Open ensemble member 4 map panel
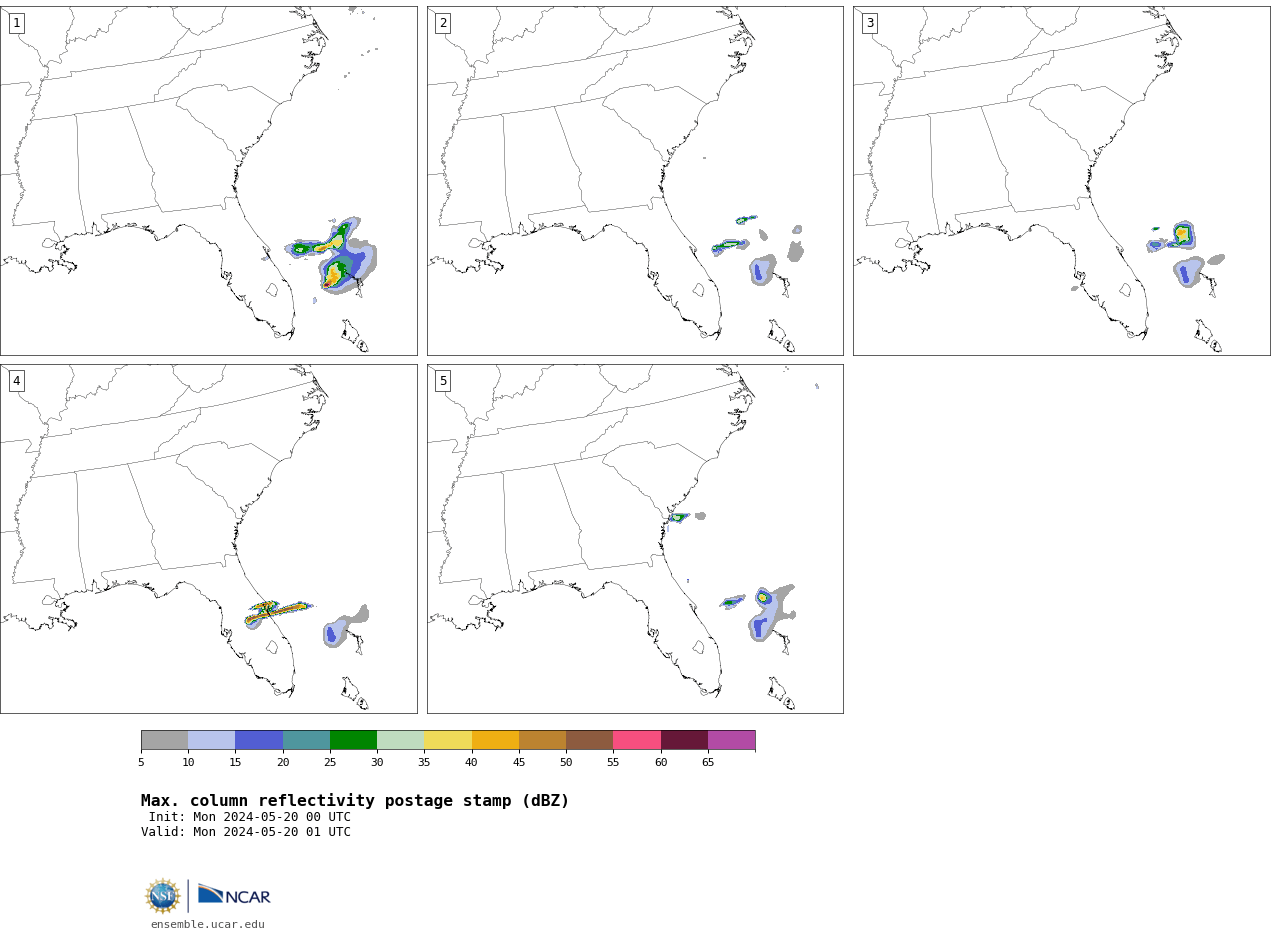 pyautogui.click(x=208, y=539)
